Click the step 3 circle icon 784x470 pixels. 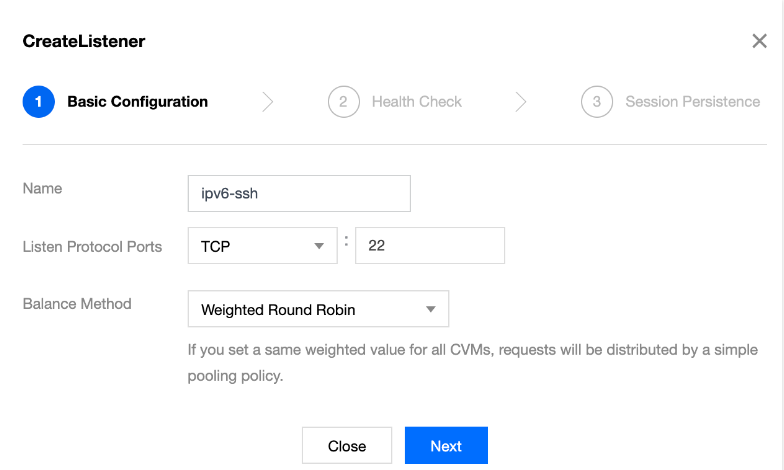point(597,102)
